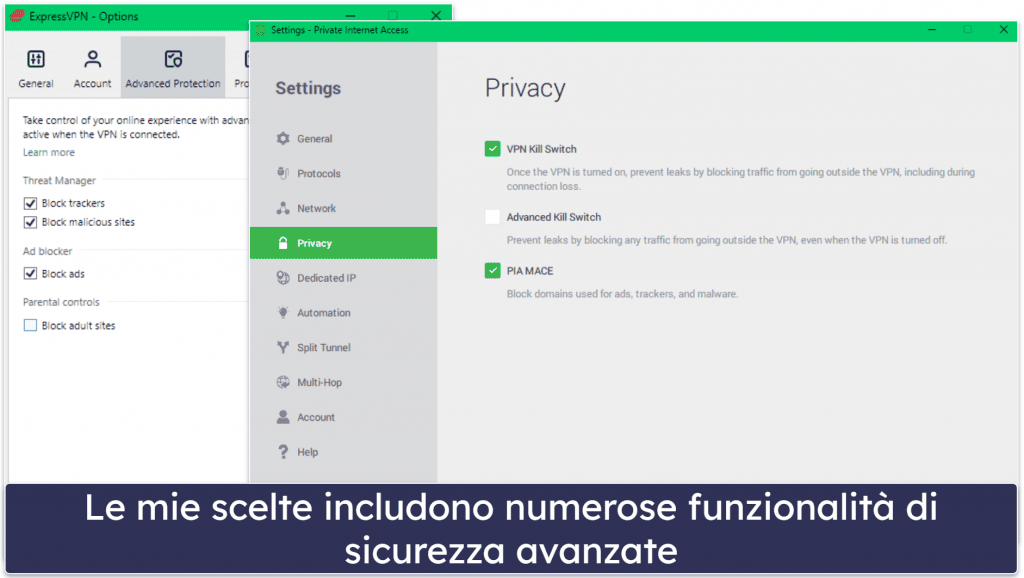Open the Account label in PIA sidebar
This screenshot has height=578, width=1024.
pyautogui.click(x=316, y=417)
